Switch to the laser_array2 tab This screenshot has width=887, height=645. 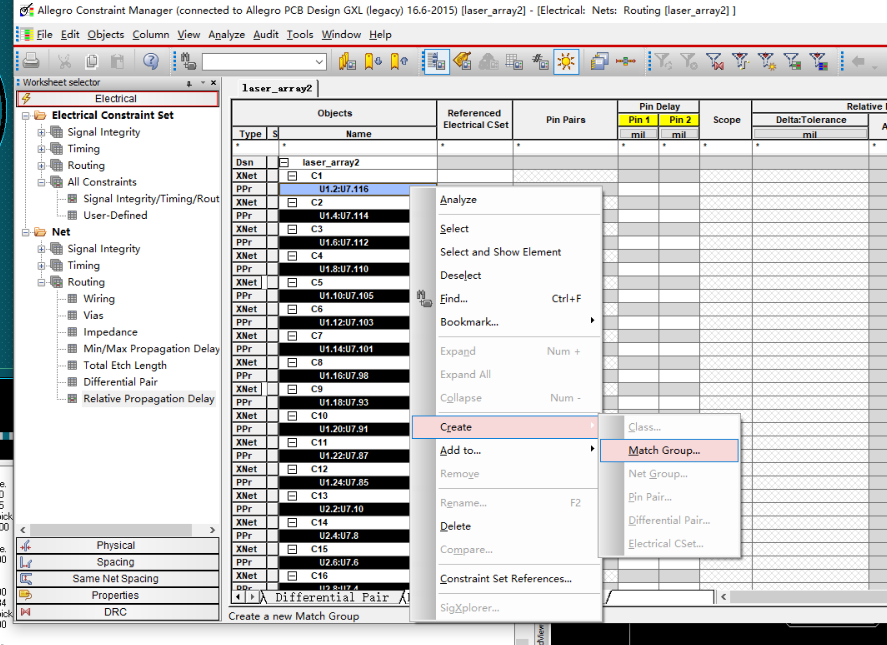pos(277,88)
